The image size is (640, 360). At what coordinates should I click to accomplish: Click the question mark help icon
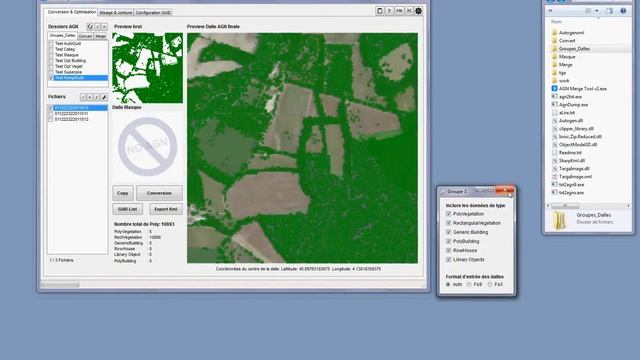[x=389, y=11]
